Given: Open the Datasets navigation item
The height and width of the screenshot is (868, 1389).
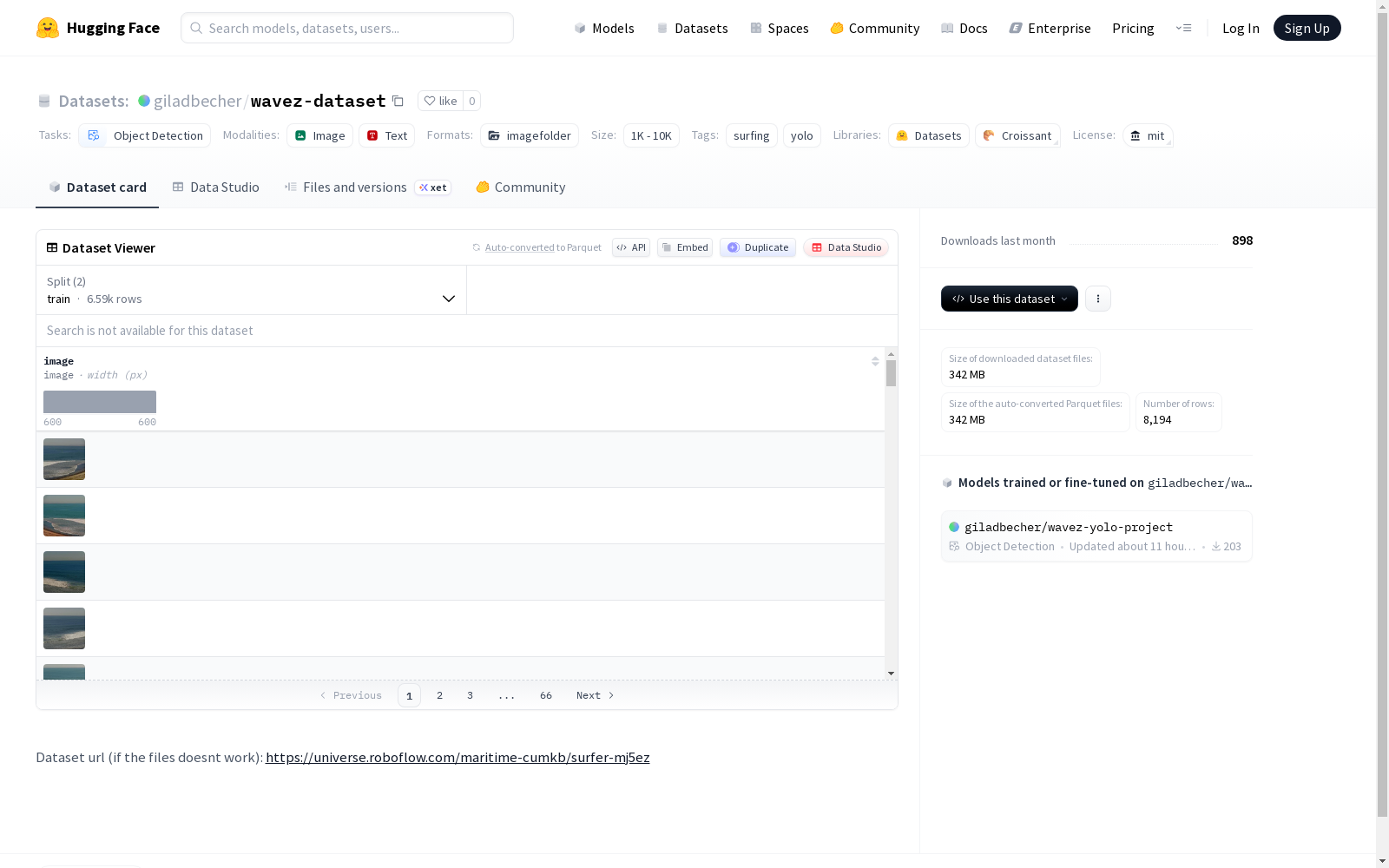Looking at the screenshot, I should coord(692,28).
